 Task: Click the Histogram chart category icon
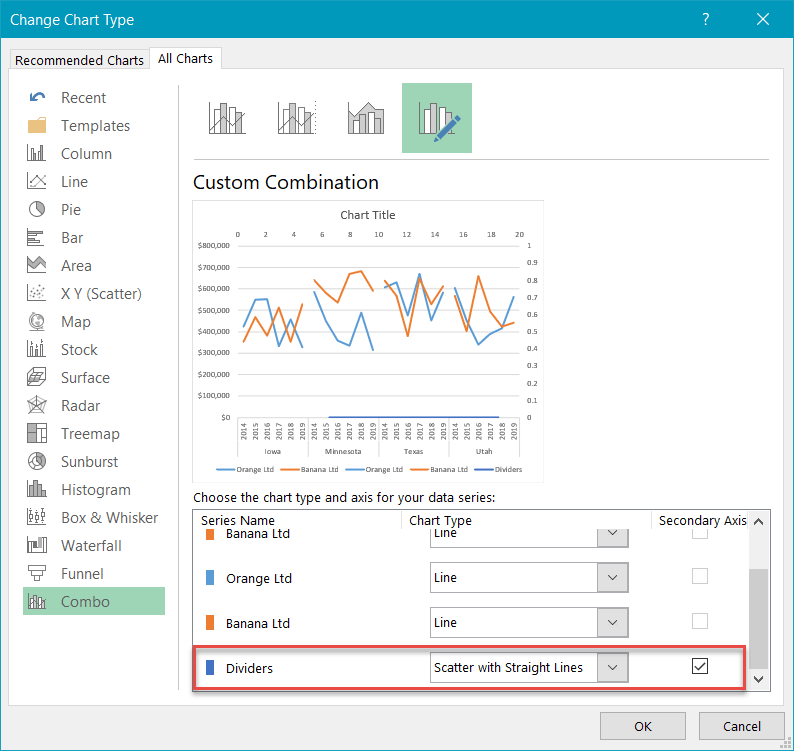36,489
